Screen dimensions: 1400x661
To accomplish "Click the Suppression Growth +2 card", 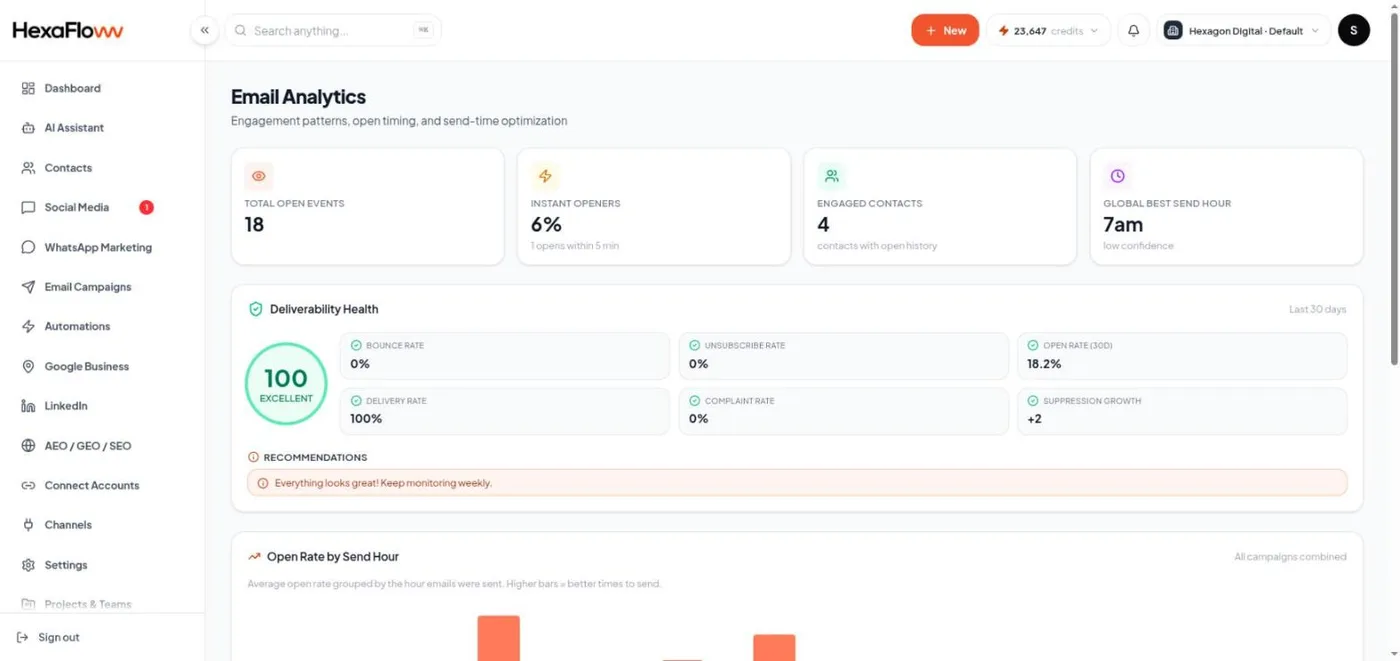I will pyautogui.click(x=1182, y=411).
